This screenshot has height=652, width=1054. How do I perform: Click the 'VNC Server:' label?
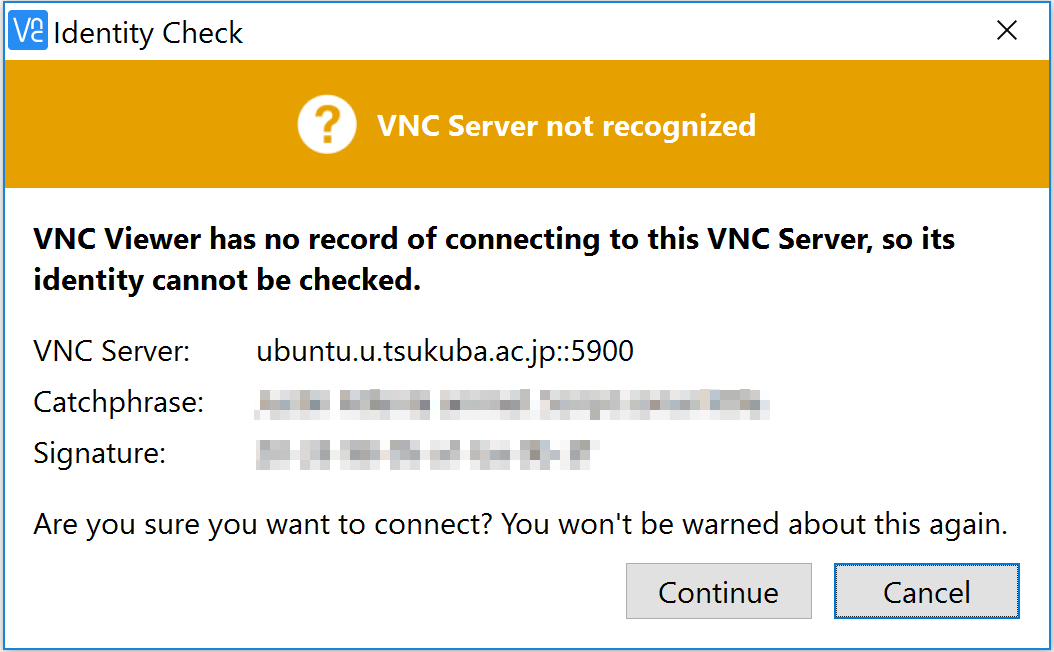pos(111,351)
